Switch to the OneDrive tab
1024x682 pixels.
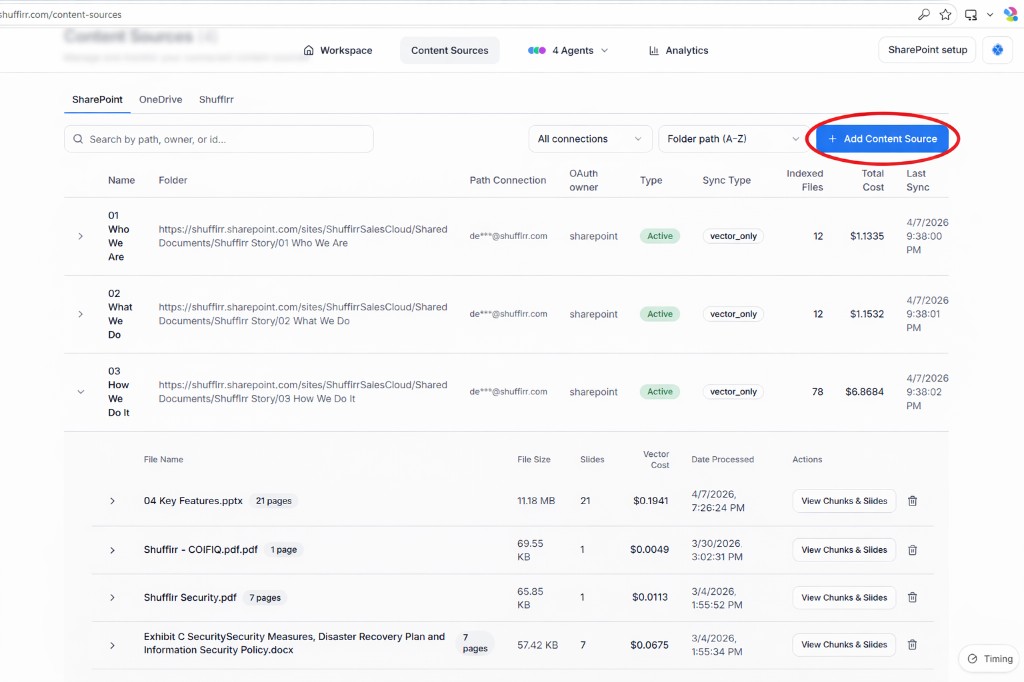tap(160, 99)
